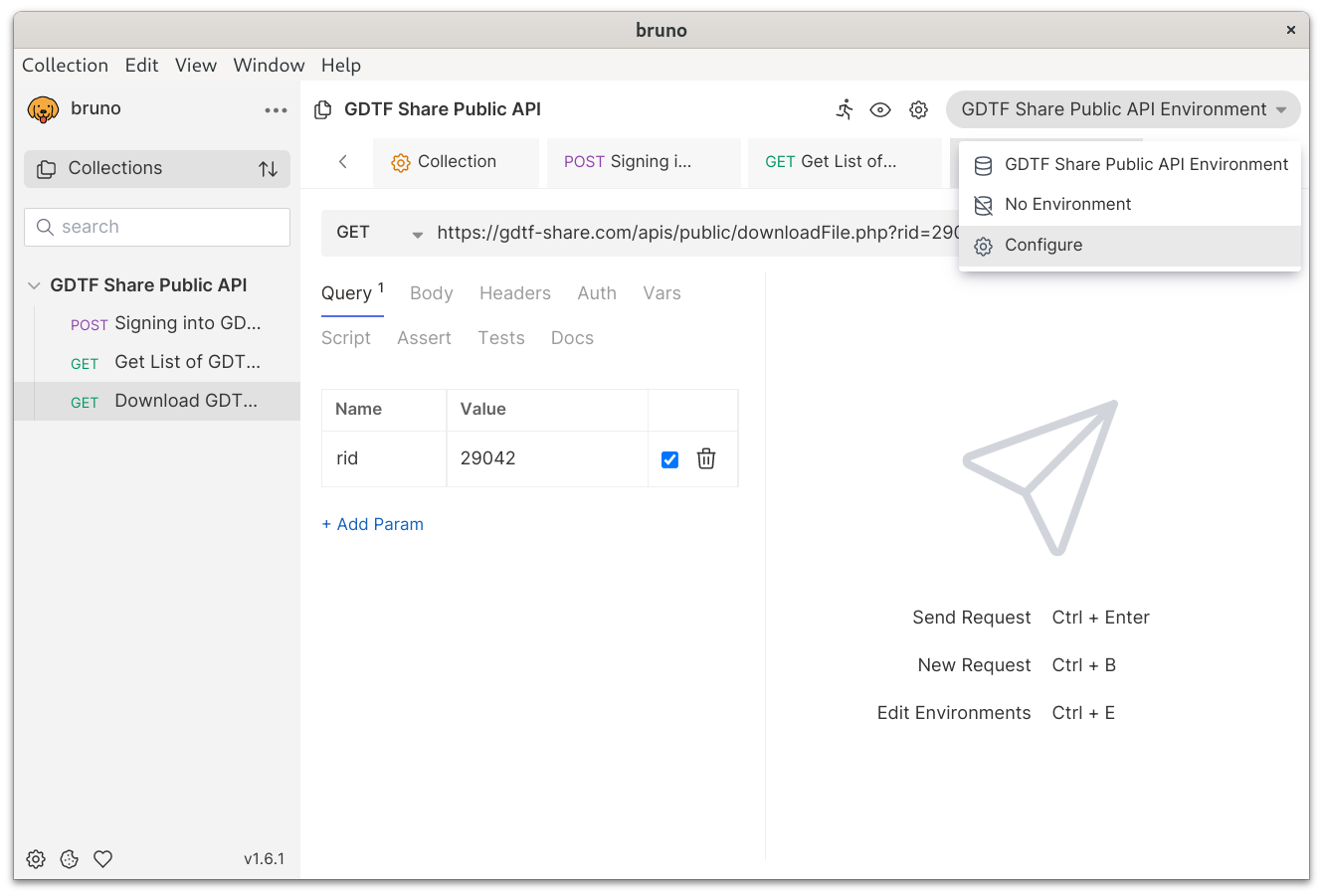
Task: Click the bruno dog logo icon
Action: pos(43,109)
